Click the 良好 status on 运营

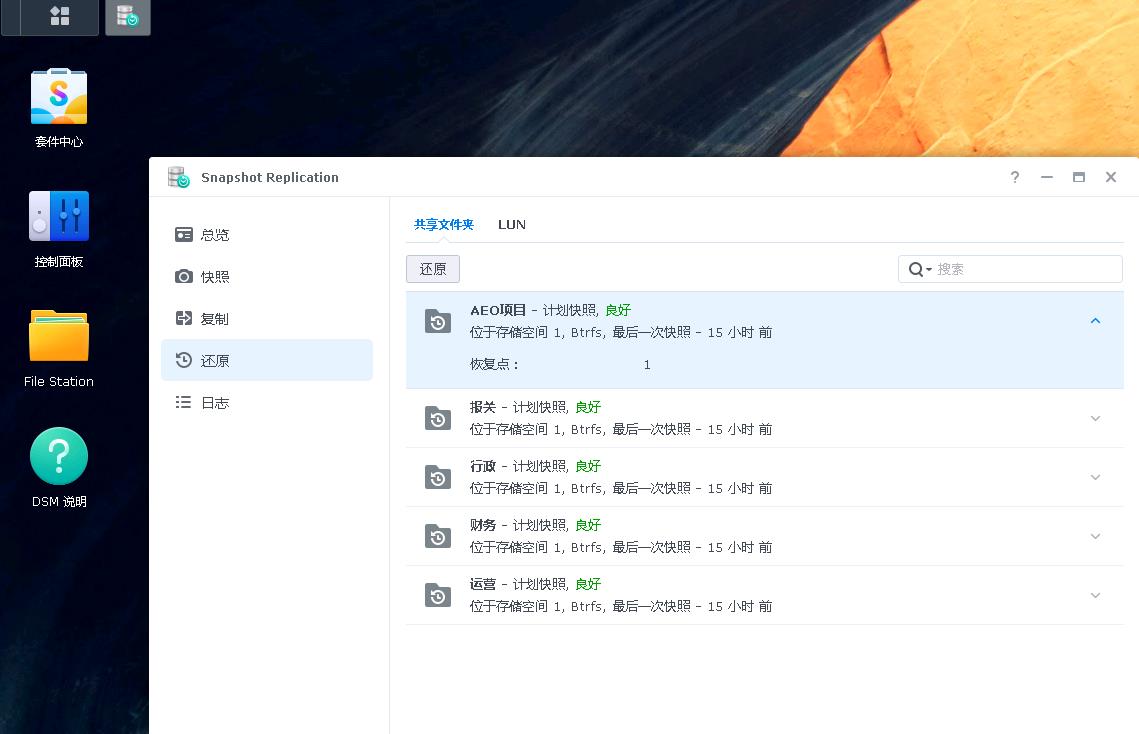point(588,584)
